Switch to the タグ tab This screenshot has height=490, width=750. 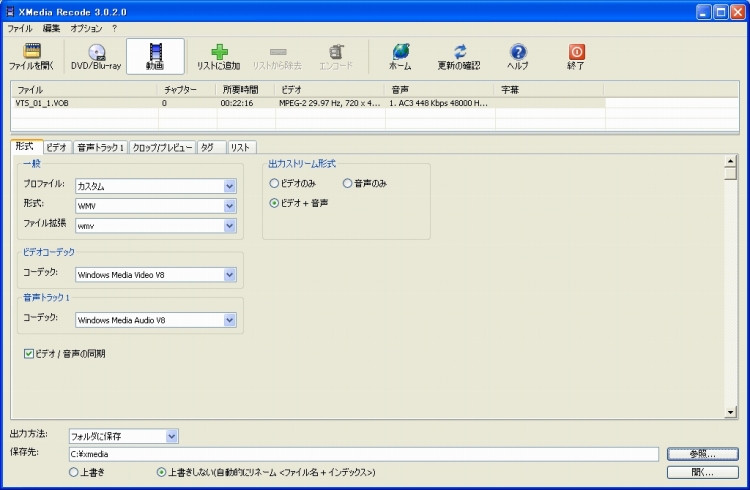[211, 147]
